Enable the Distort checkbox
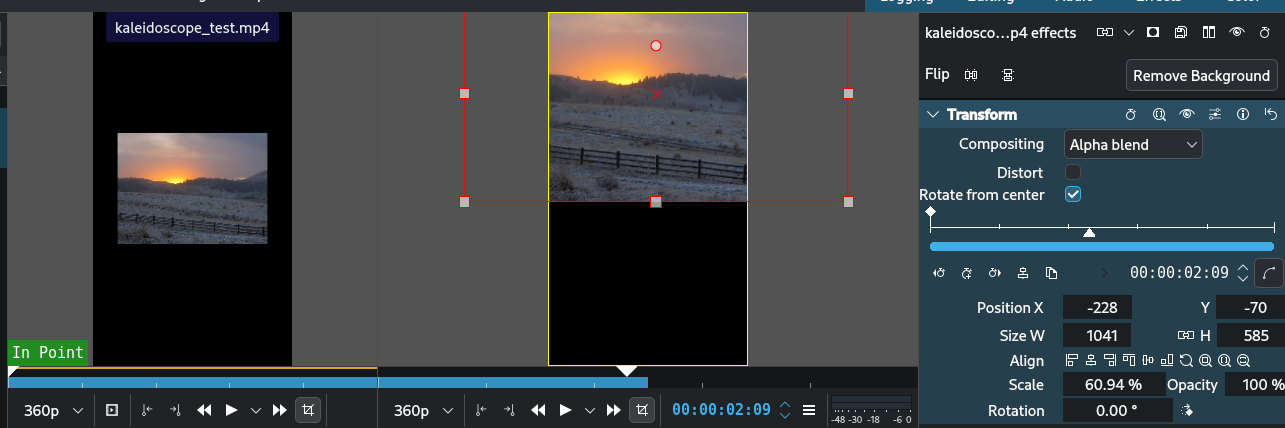1285x428 pixels. pyautogui.click(x=1073, y=173)
